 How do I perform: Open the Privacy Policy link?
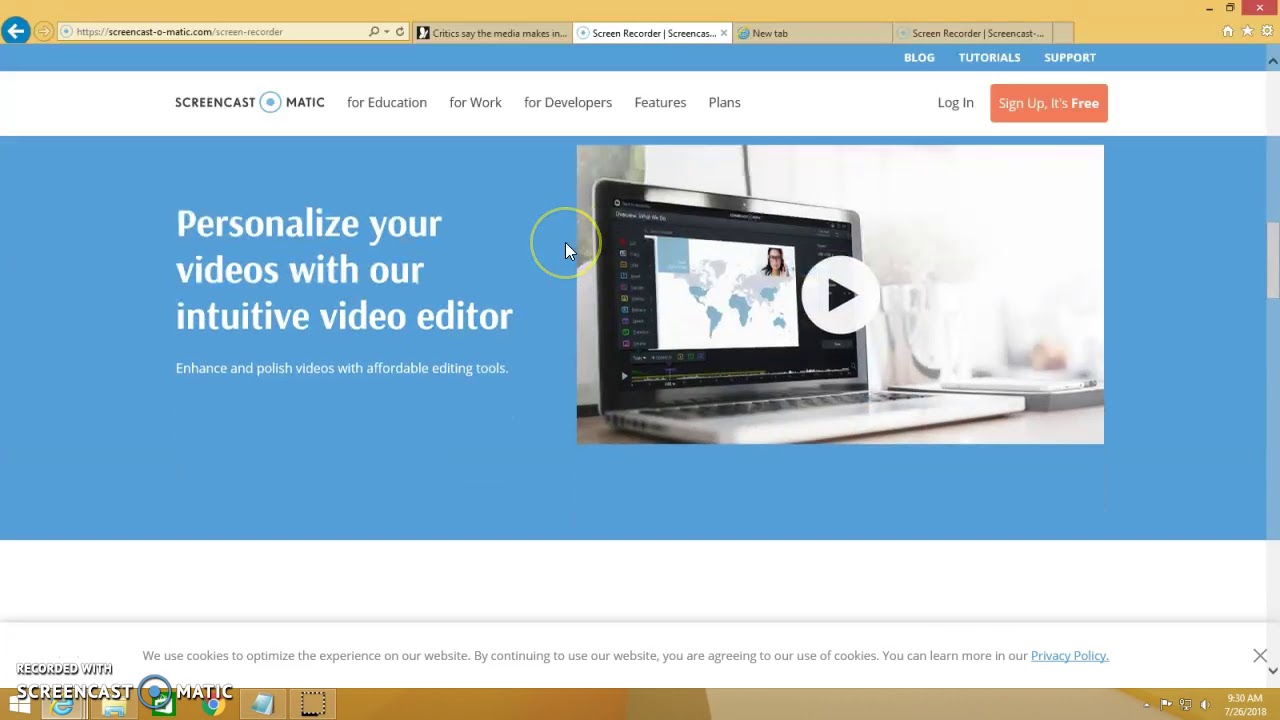click(x=1069, y=655)
